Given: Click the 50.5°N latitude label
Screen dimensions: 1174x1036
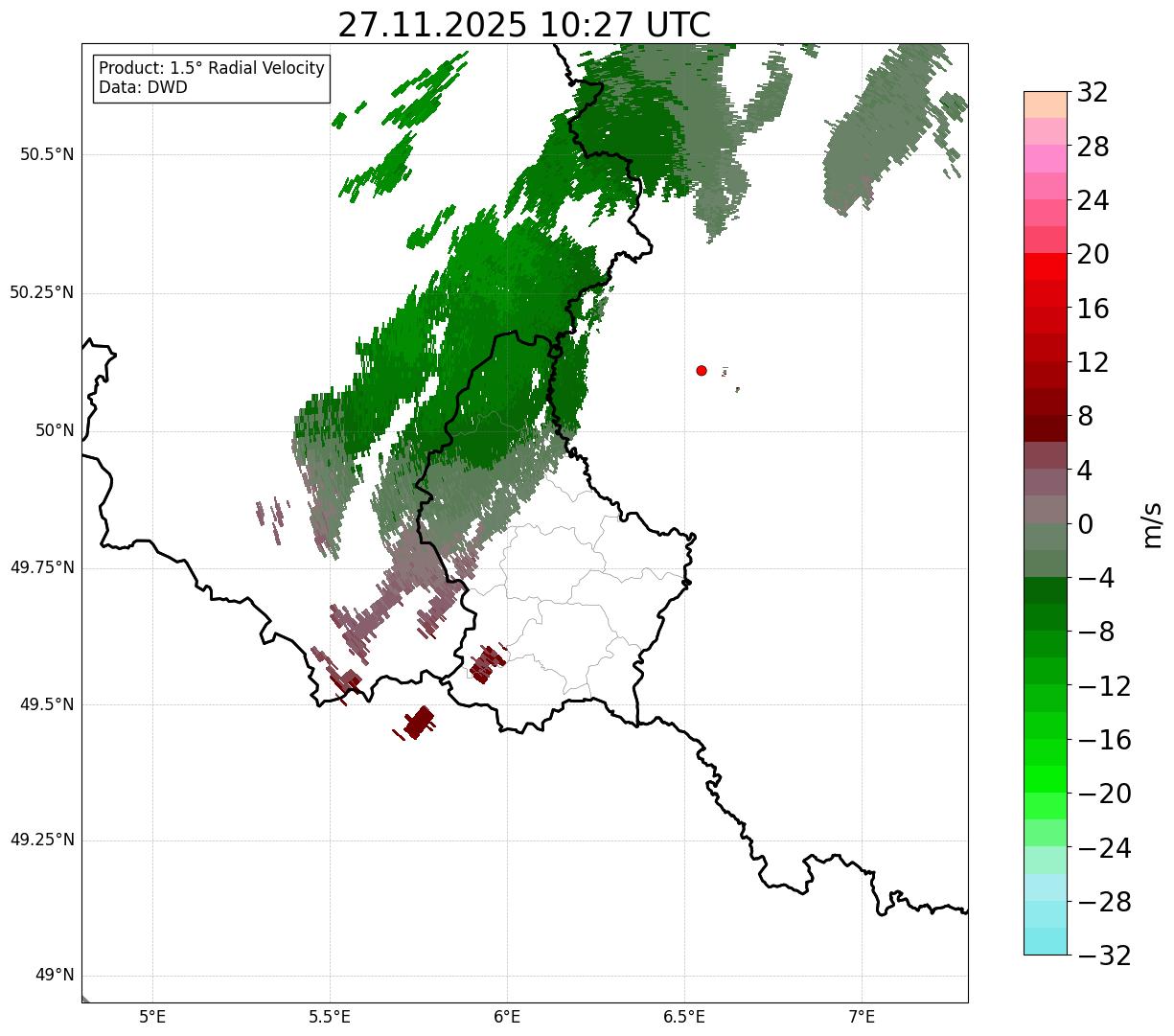Looking at the screenshot, I should (47, 154).
